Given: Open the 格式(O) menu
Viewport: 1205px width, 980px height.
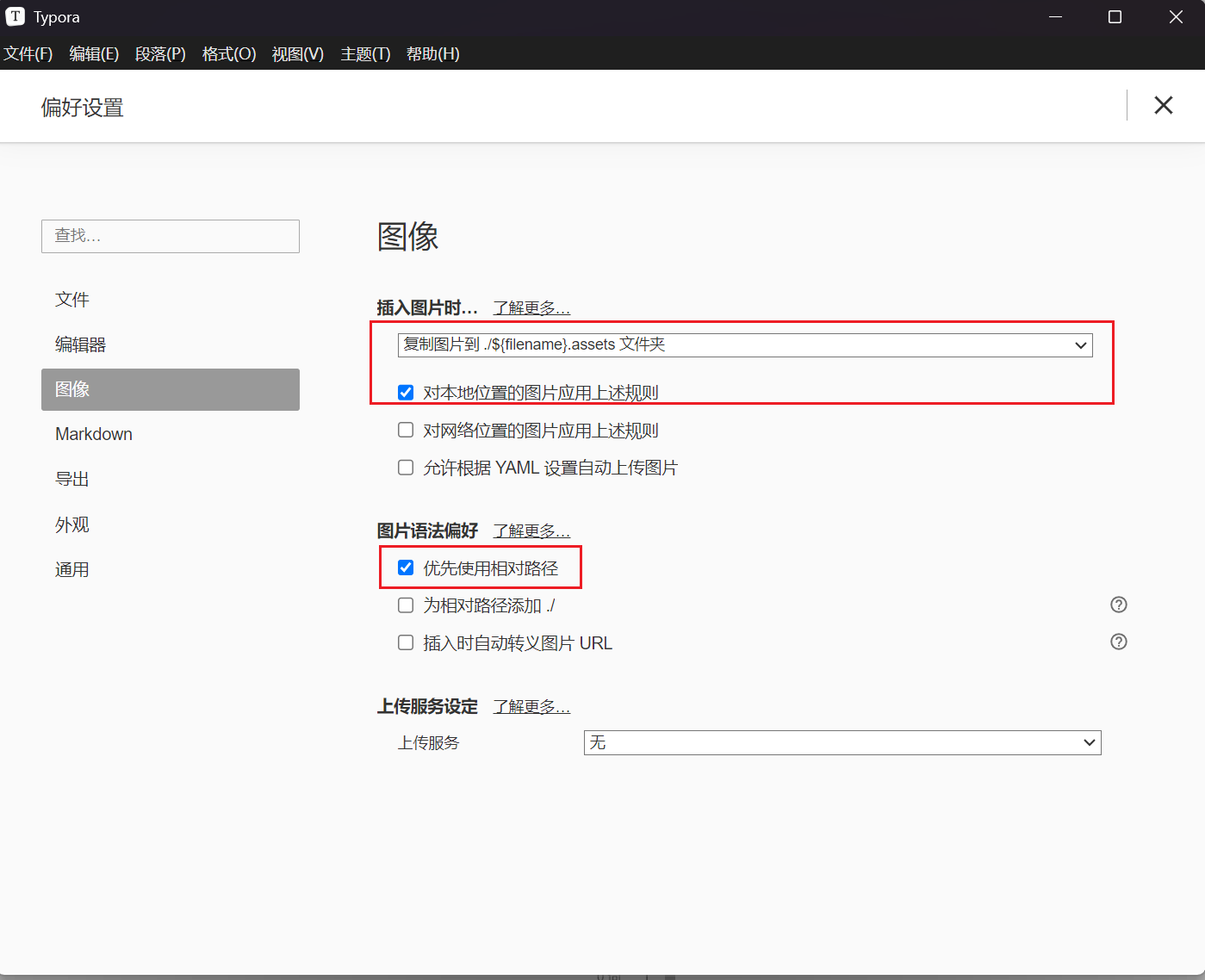Looking at the screenshot, I should tap(229, 53).
